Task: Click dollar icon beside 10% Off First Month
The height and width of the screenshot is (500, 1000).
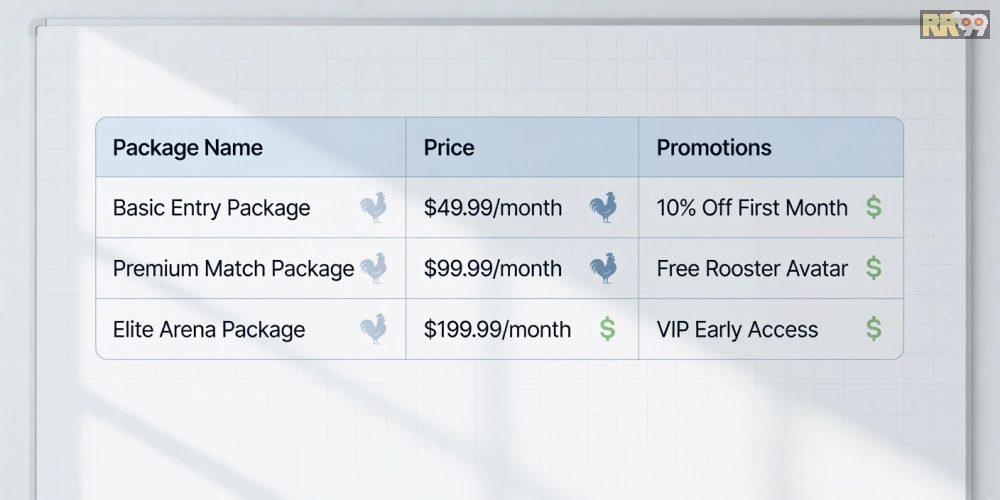Action: [x=874, y=208]
